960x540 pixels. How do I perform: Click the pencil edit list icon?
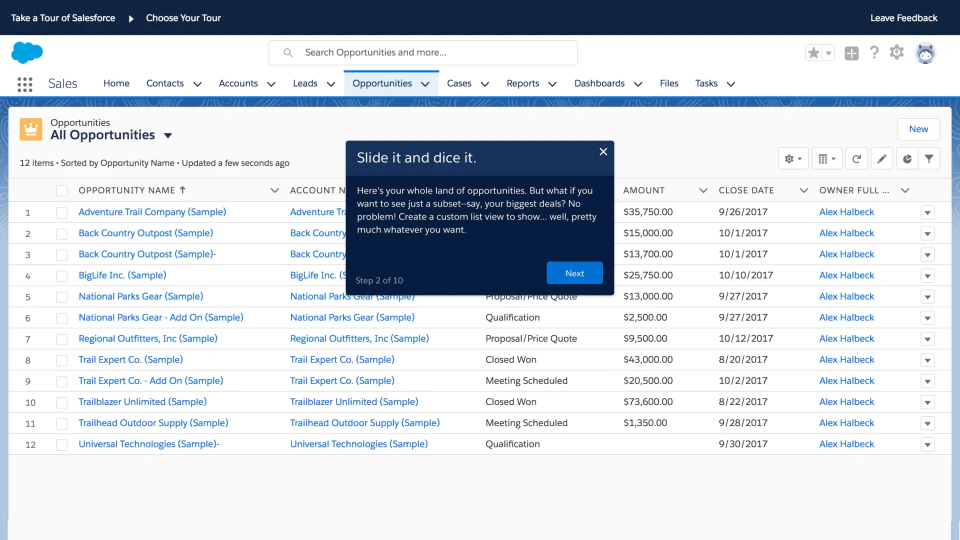click(x=882, y=159)
